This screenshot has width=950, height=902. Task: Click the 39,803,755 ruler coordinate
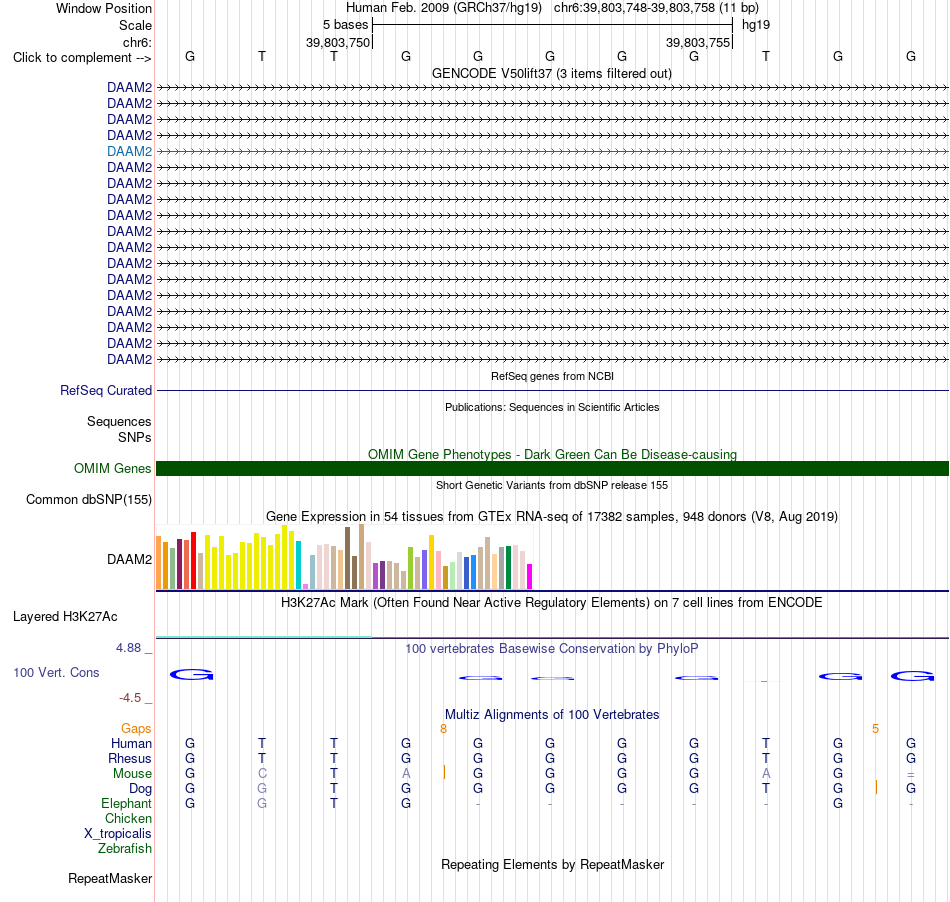(698, 42)
